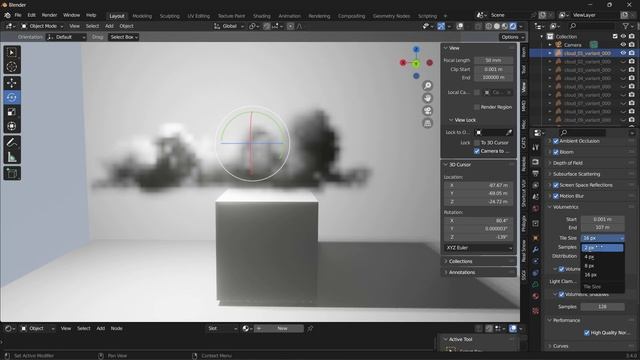Click the zoom viewport magnifier icon
Viewport: 640px width, 360px height.
pyautogui.click(x=427, y=86)
